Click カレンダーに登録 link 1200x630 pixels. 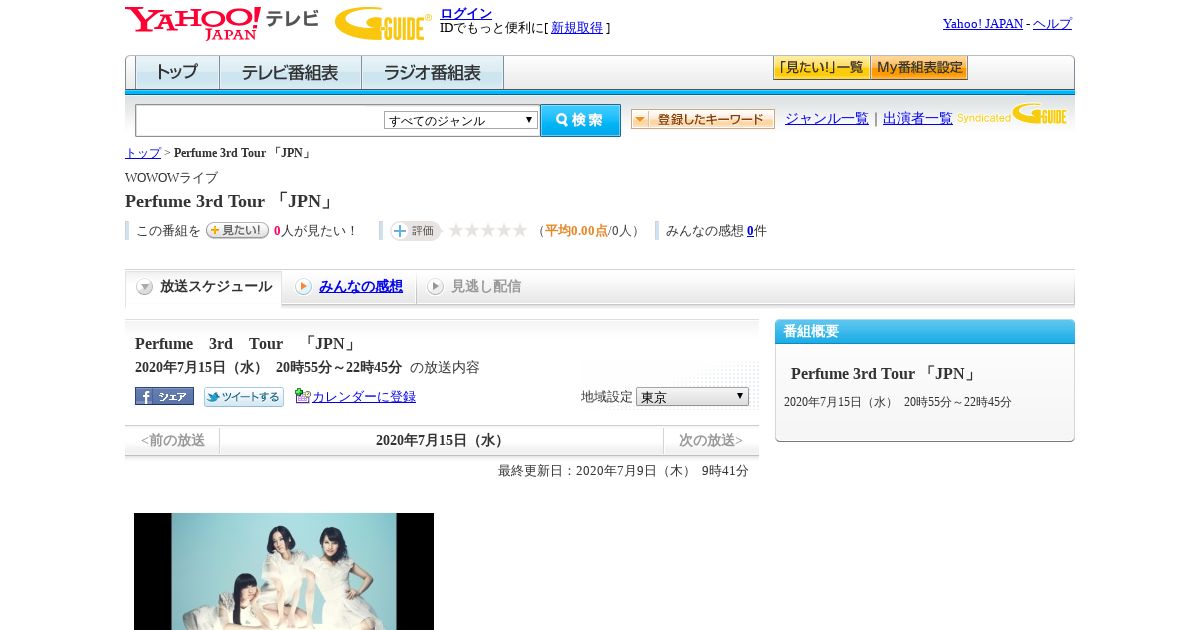click(x=364, y=397)
